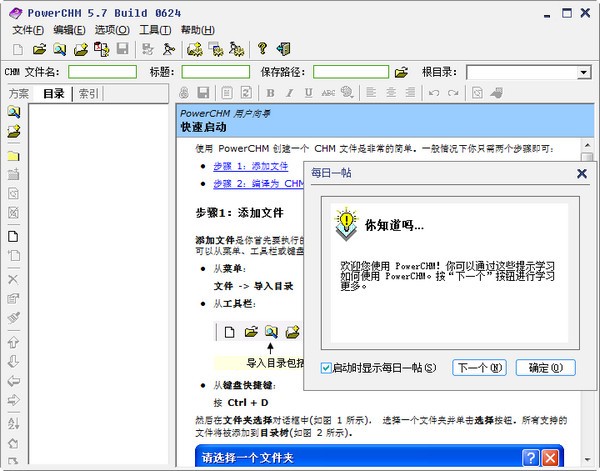Image resolution: width=600 pixels, height=471 pixels.
Task: Switch to the 索引 tab
Action: [88, 93]
